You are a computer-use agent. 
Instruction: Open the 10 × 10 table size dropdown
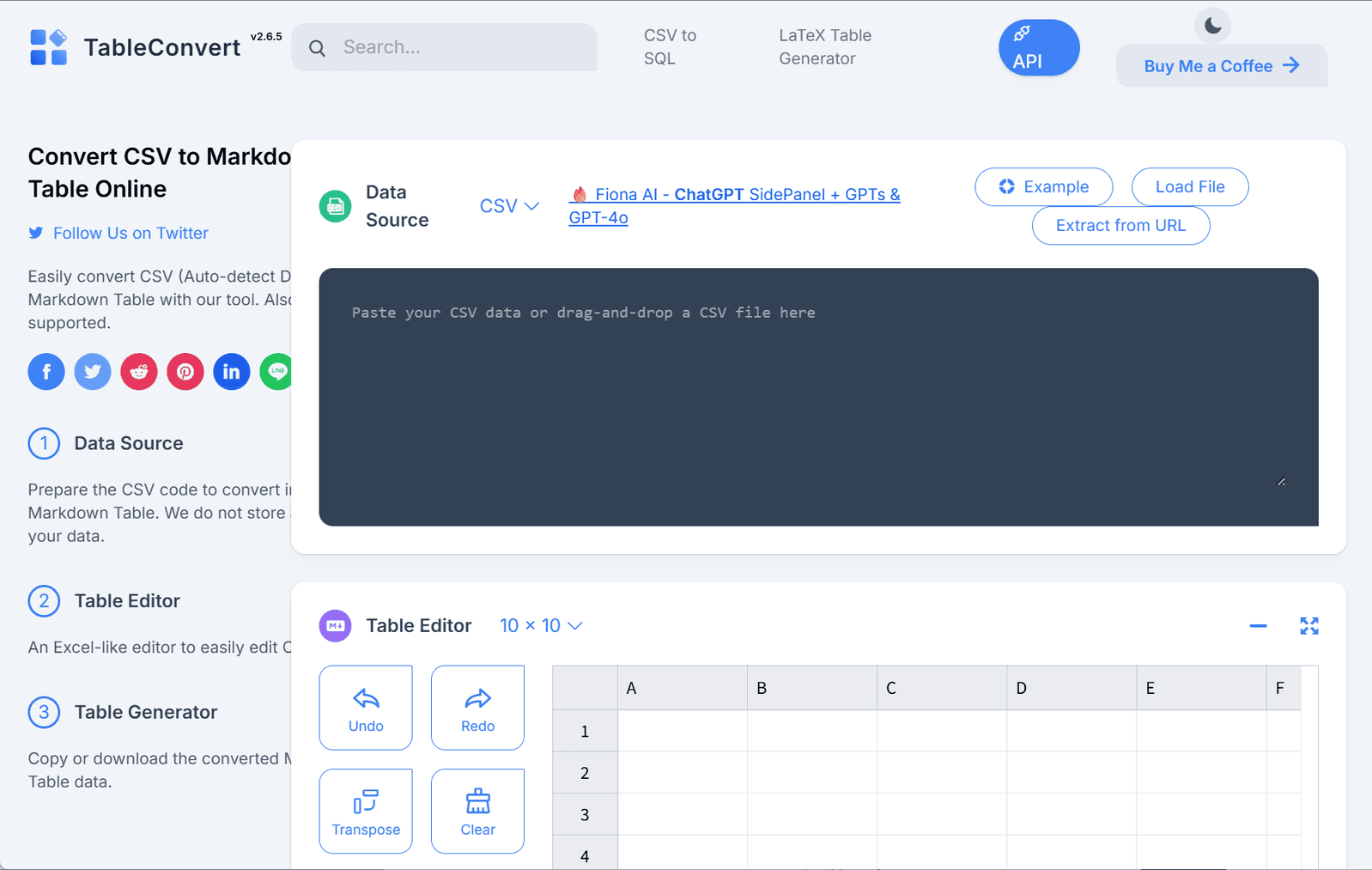click(x=541, y=626)
